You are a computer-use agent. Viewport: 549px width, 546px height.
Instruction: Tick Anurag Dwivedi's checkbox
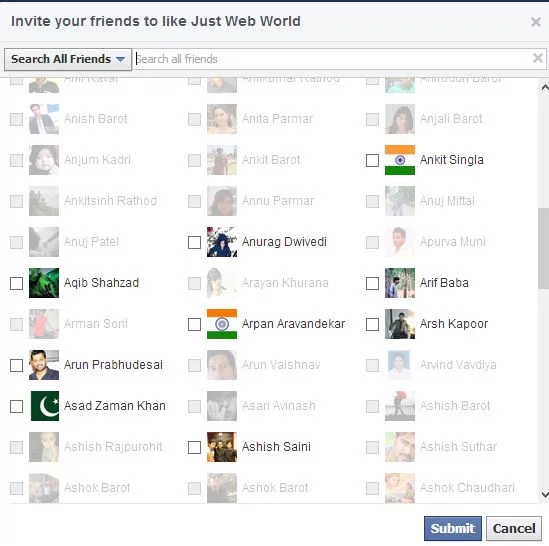[x=194, y=242]
